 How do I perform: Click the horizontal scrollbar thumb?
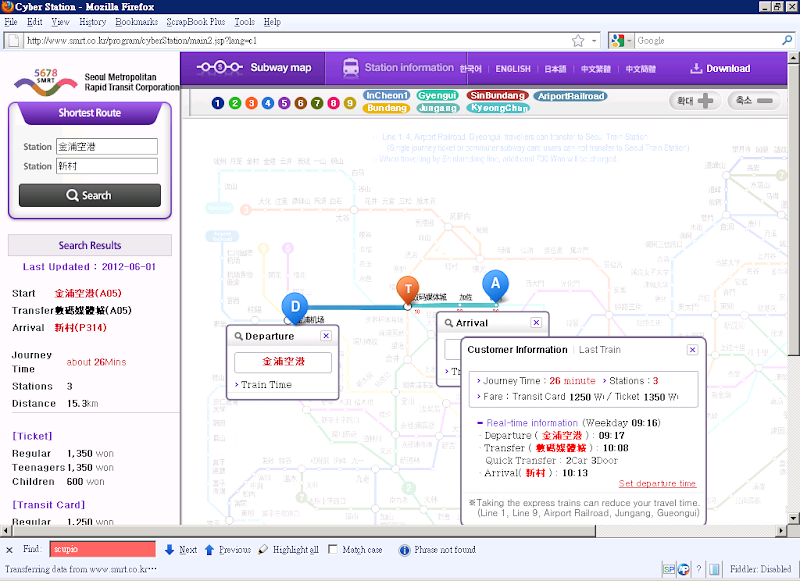coord(302,531)
